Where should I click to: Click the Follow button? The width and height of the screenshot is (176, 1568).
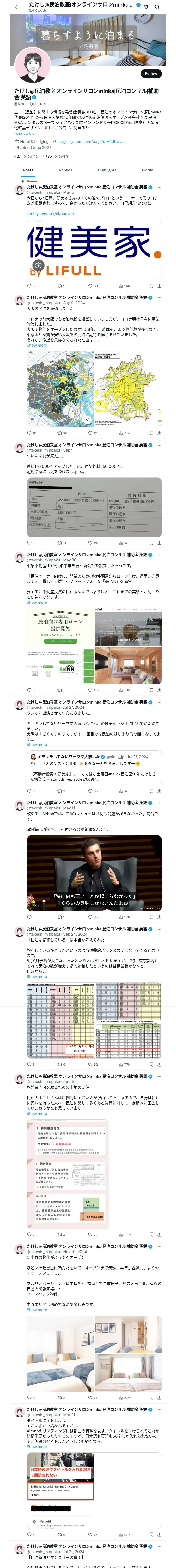(150, 73)
